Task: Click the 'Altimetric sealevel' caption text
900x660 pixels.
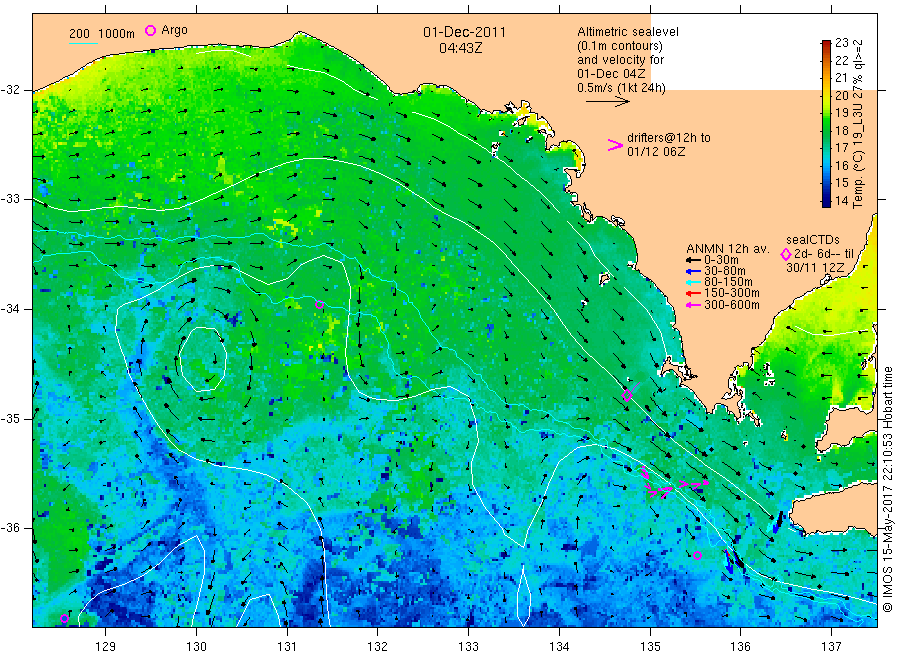Action: pos(627,32)
